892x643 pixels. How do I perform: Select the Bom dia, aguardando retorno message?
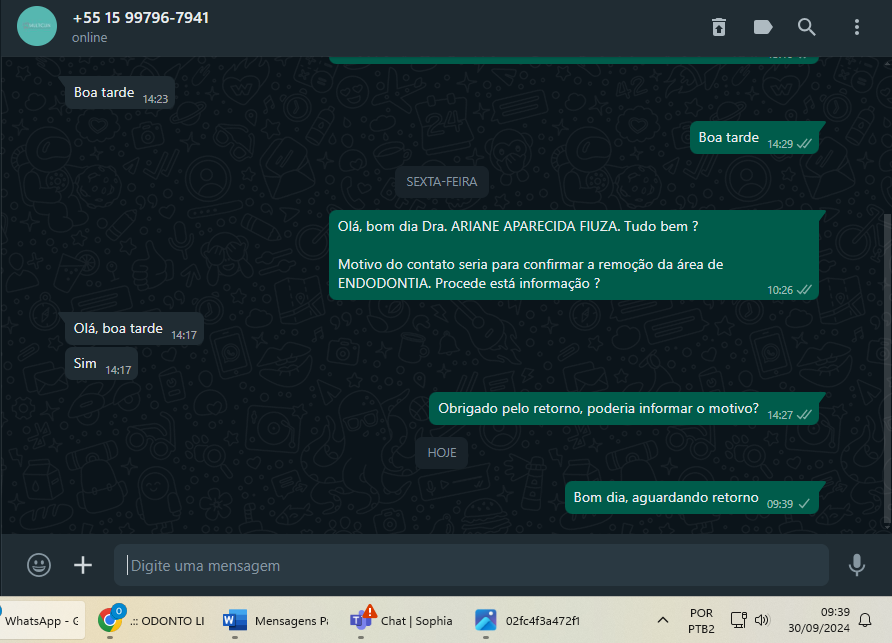pos(692,498)
